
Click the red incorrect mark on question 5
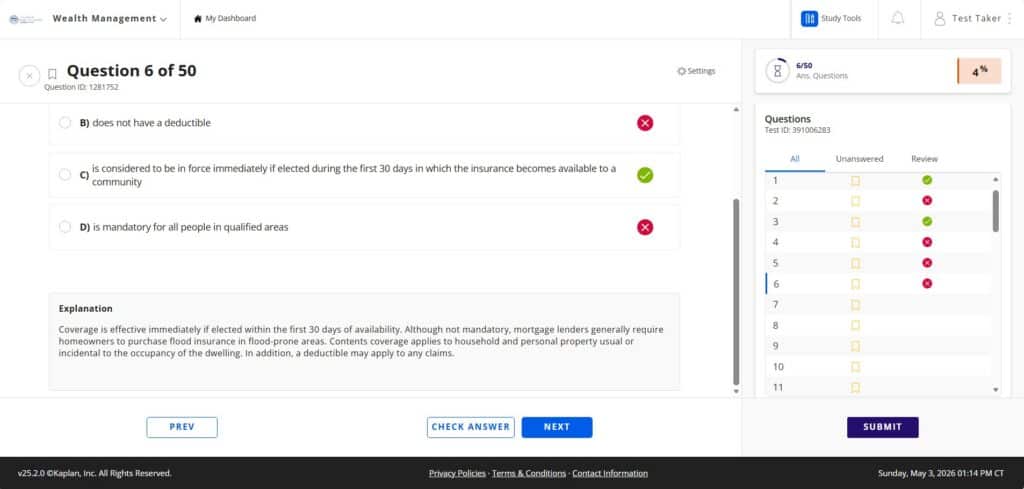(927, 262)
